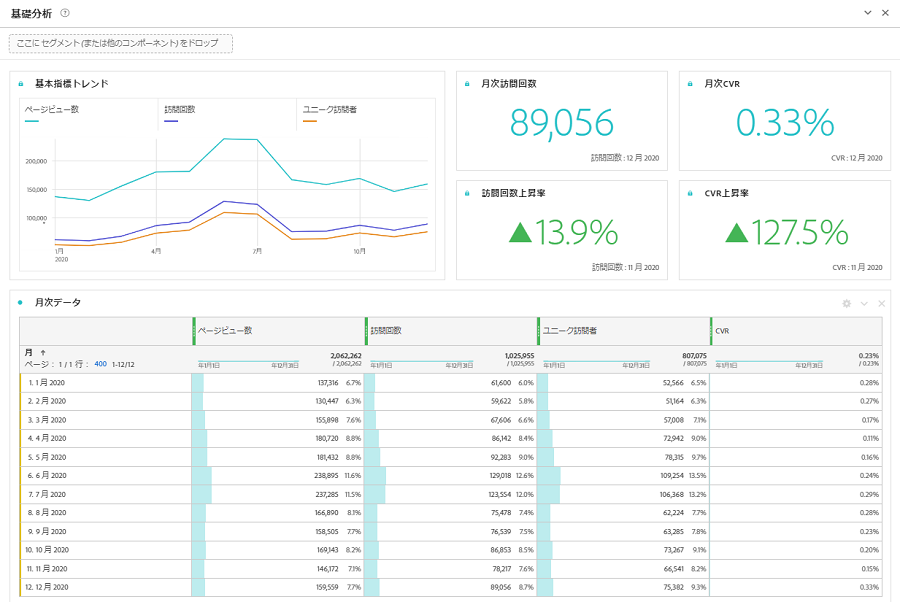
Task: Click the 基本指標トレンド title
Action: (72, 84)
